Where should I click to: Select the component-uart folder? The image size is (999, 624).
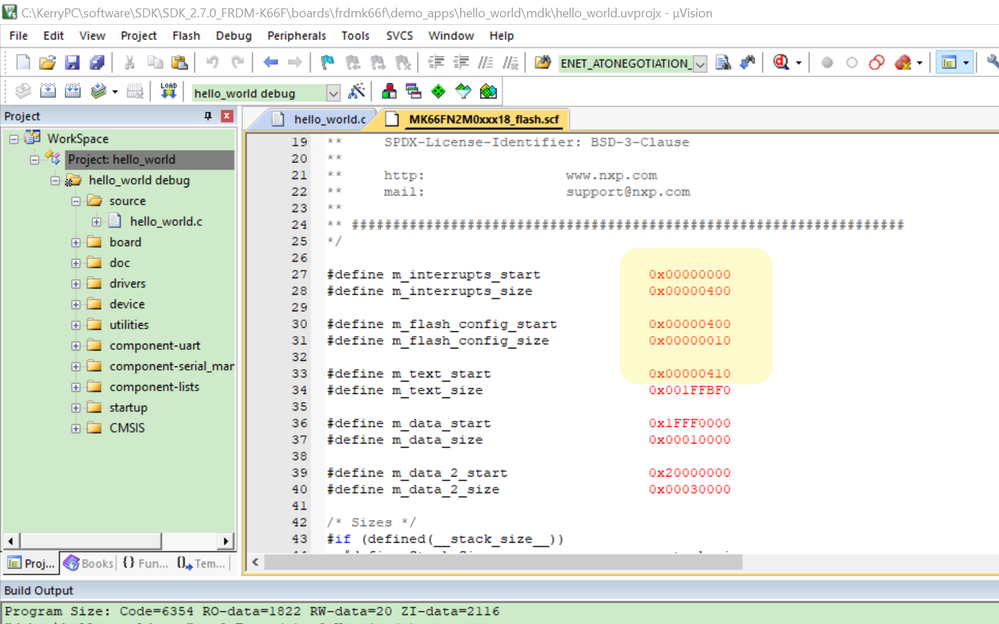point(154,345)
